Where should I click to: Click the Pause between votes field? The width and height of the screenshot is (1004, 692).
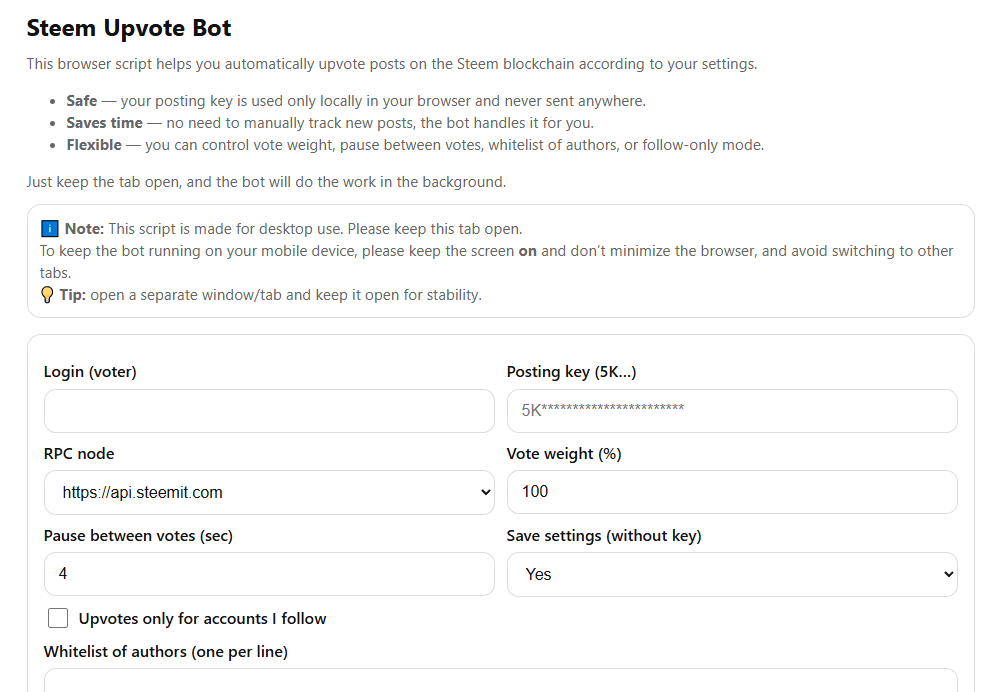click(269, 574)
